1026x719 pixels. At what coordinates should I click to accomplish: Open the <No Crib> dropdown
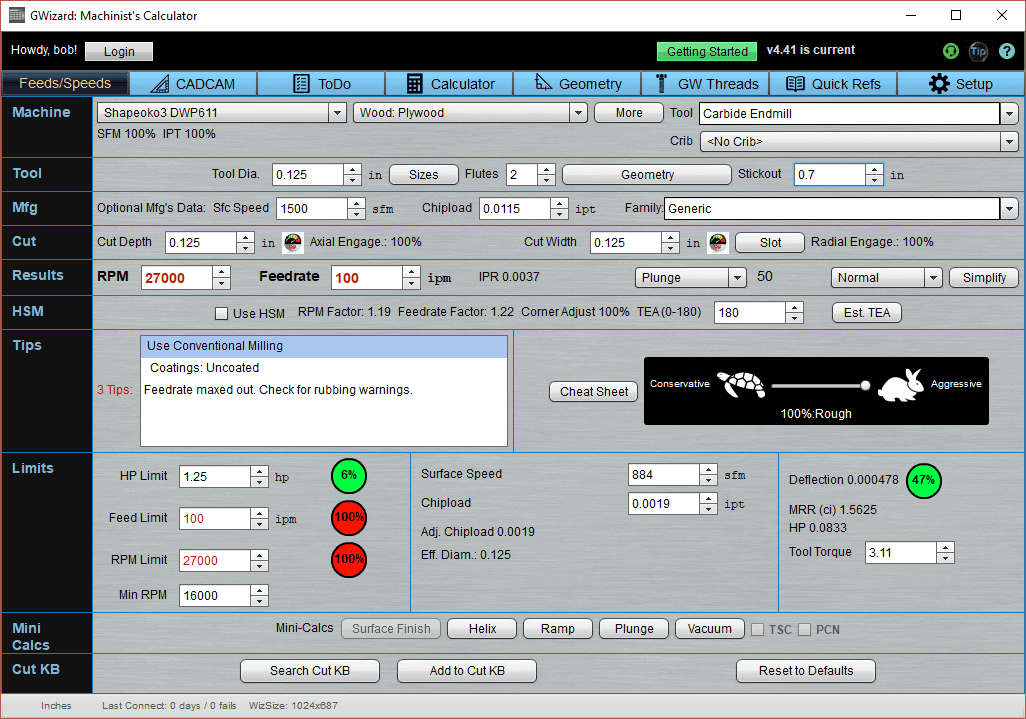click(1009, 141)
